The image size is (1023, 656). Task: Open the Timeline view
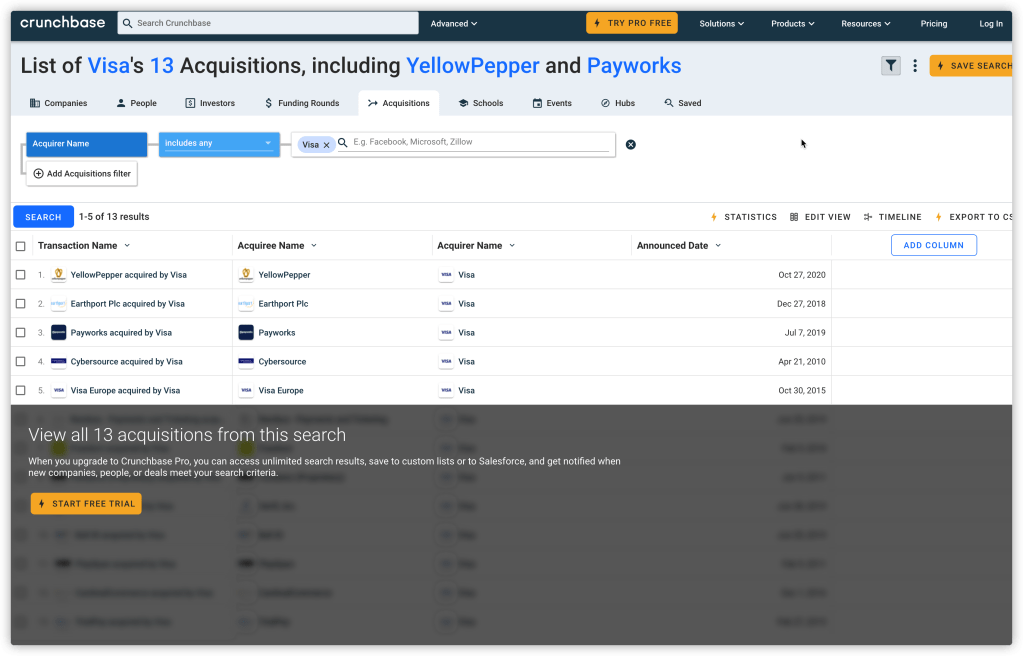click(x=892, y=217)
